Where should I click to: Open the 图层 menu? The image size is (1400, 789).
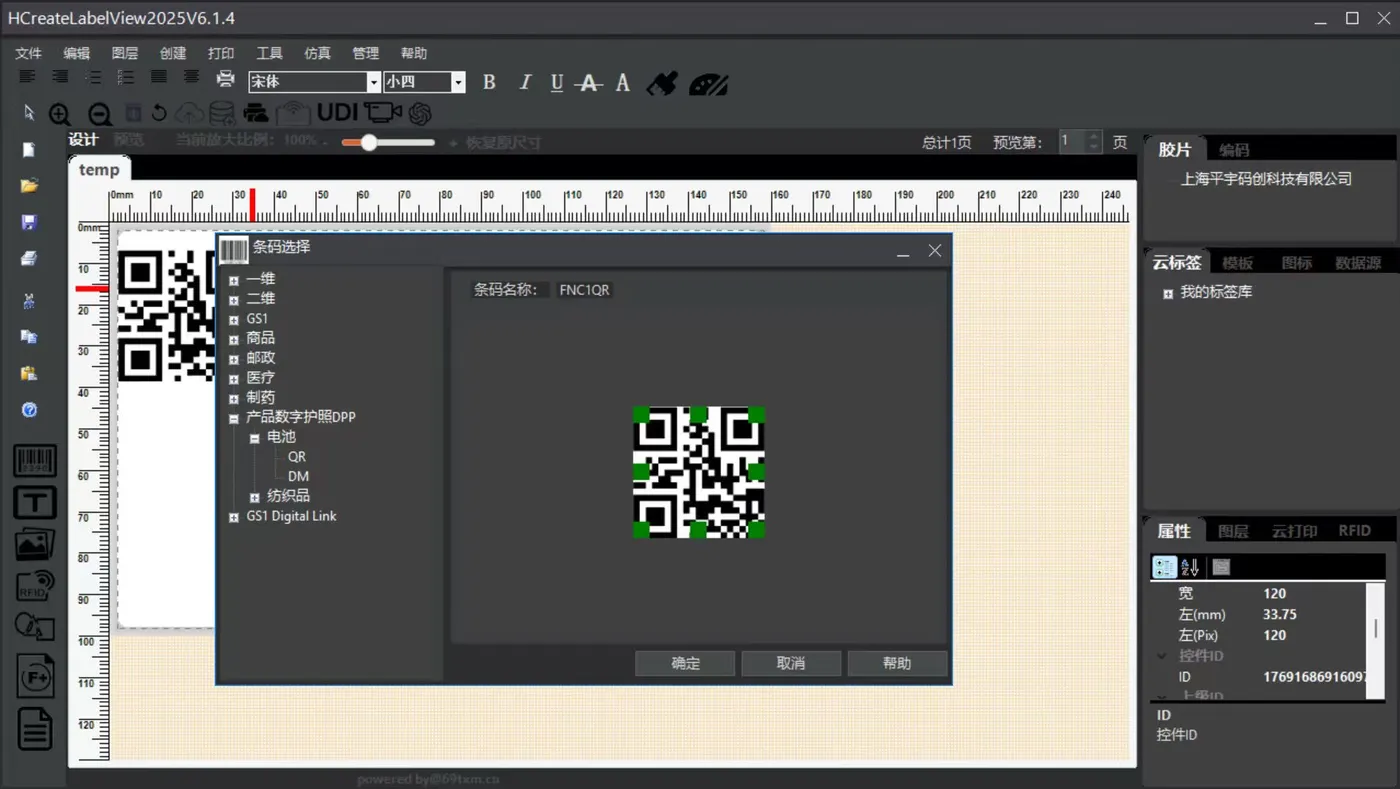click(125, 53)
